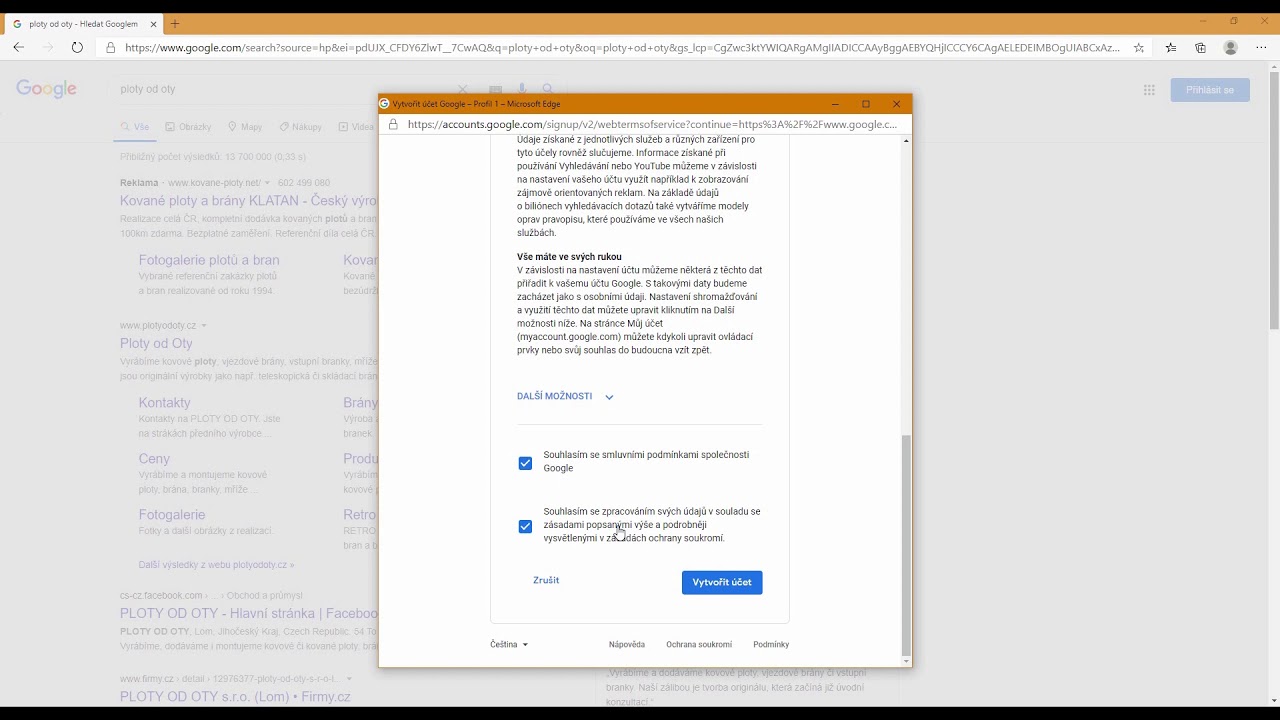Close the 'ploty od oty' browser tab
This screenshot has width=1280, height=720.
point(153,23)
